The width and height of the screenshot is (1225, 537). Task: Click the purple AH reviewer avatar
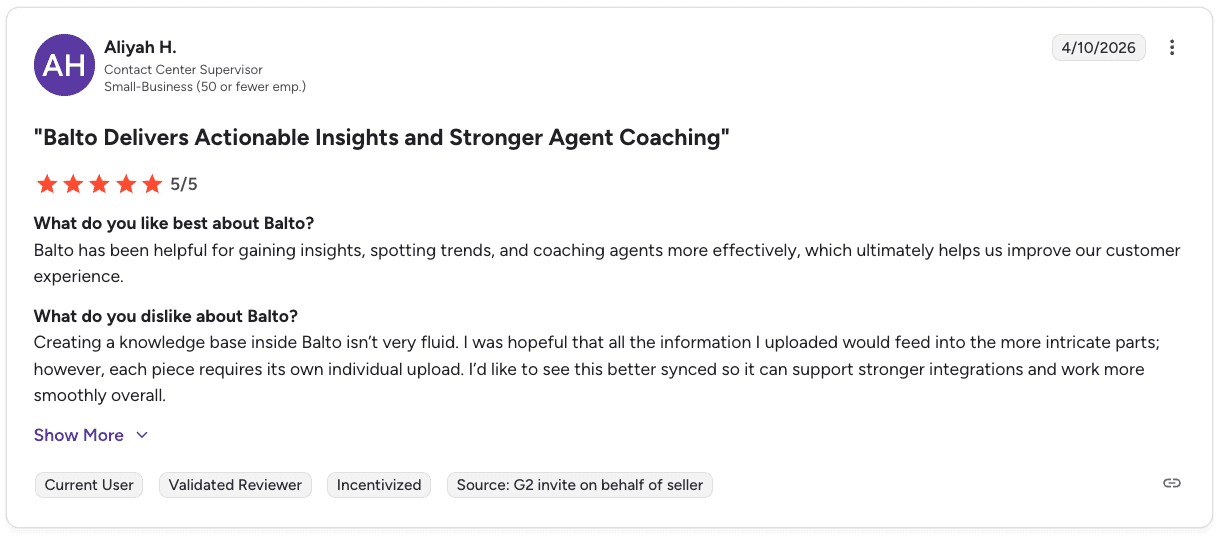point(65,65)
